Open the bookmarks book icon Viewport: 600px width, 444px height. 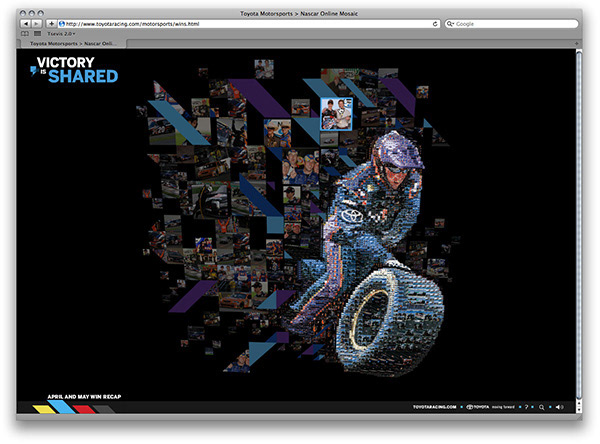click(25, 34)
